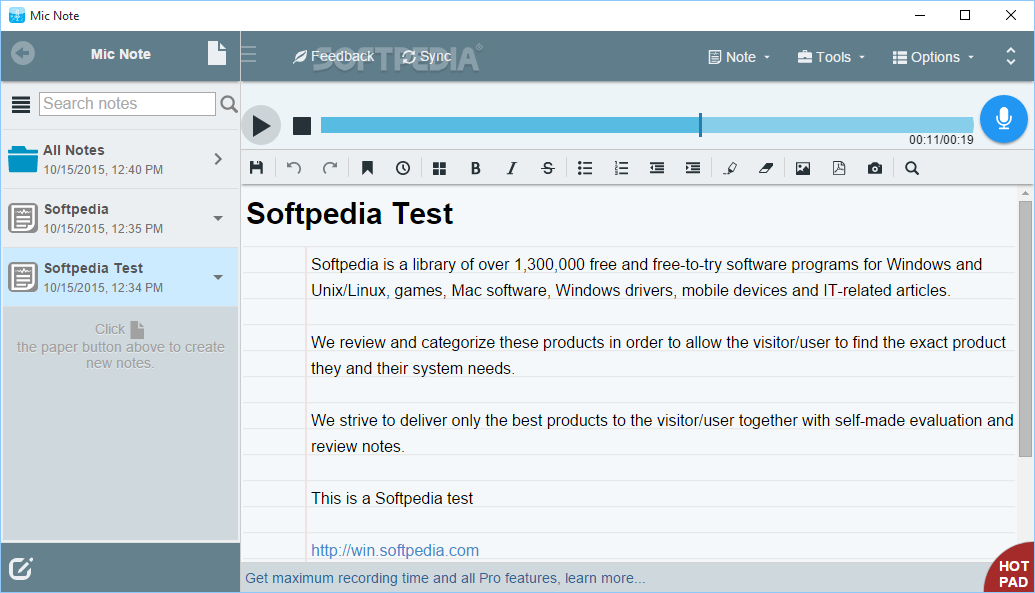Viewport: 1035px width, 593px height.
Task: Capture a photo with camera icon
Action: (x=875, y=168)
